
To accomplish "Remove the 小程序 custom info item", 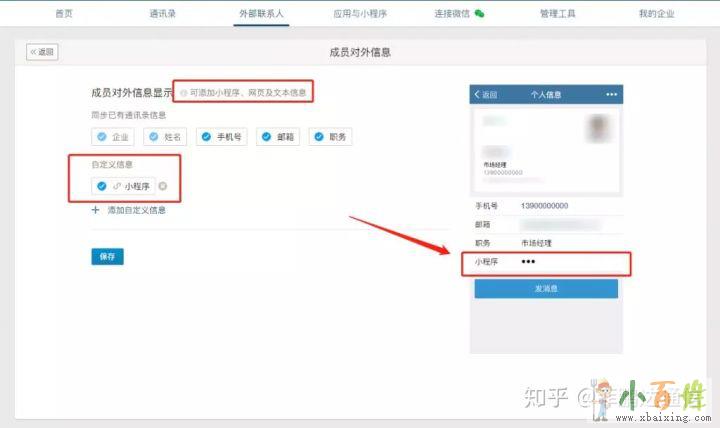I will point(163,186).
